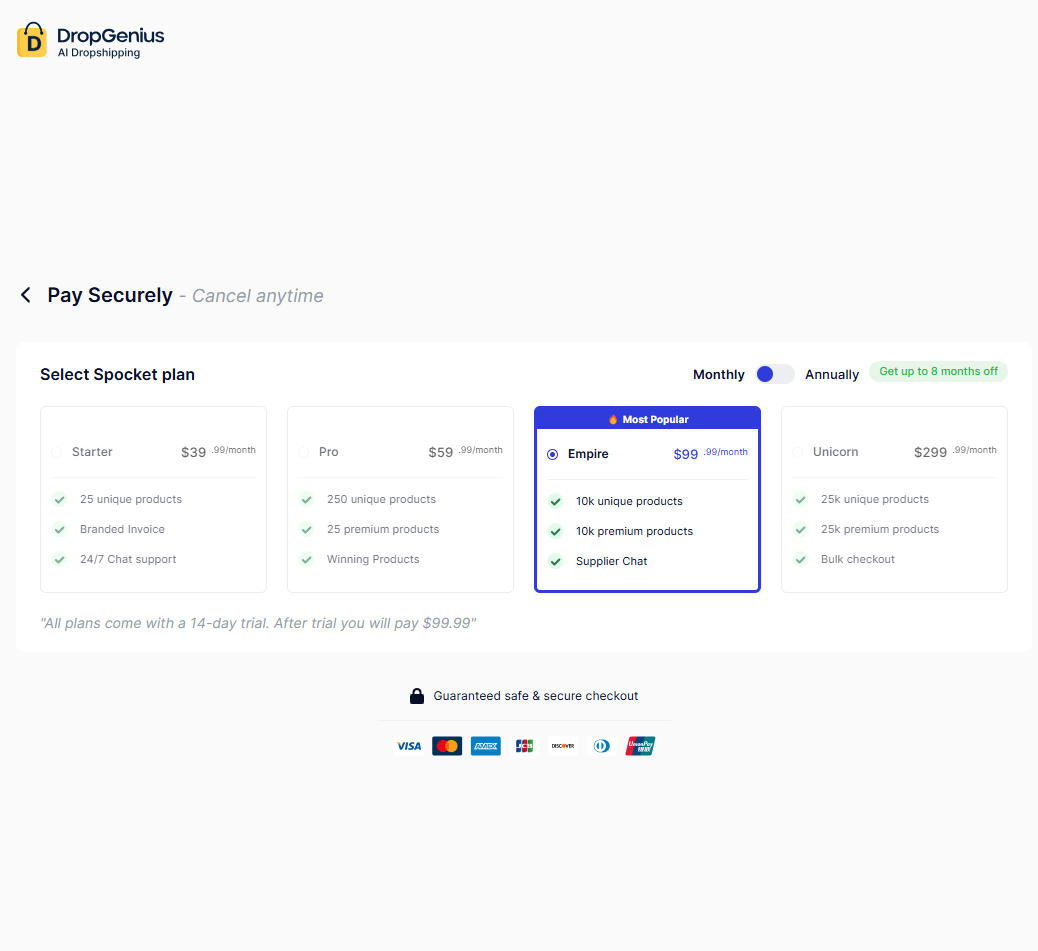Select the Starter plan radio button

coord(57,452)
